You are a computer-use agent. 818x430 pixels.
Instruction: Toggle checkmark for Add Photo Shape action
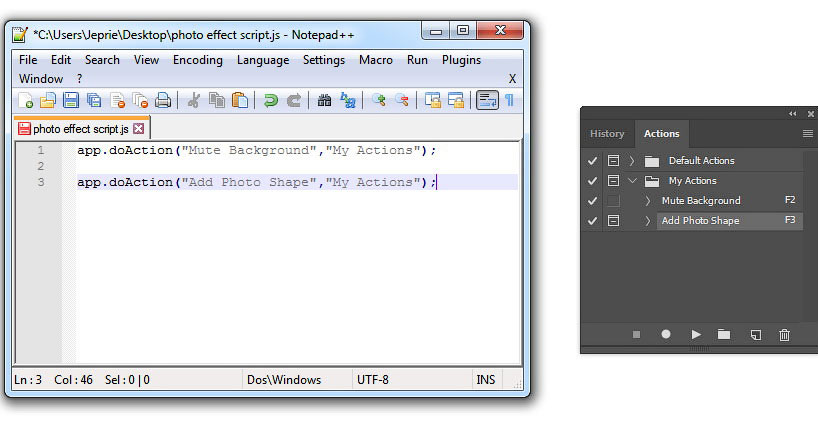click(x=592, y=221)
